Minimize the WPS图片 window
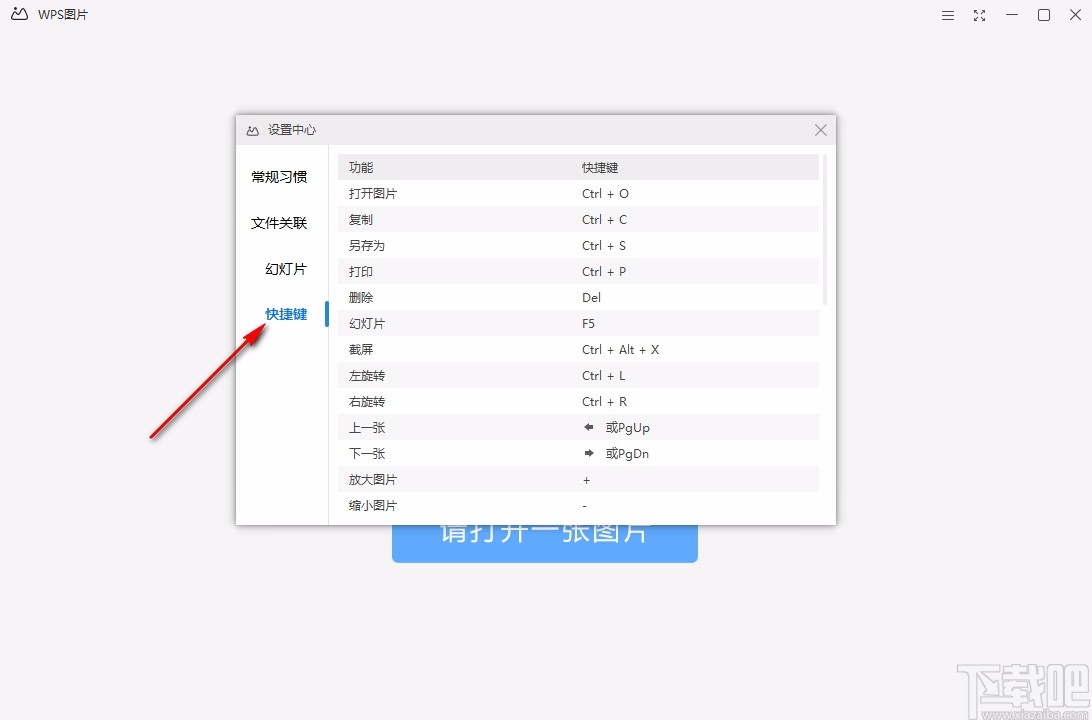Viewport: 1092px width, 720px height. (1011, 15)
